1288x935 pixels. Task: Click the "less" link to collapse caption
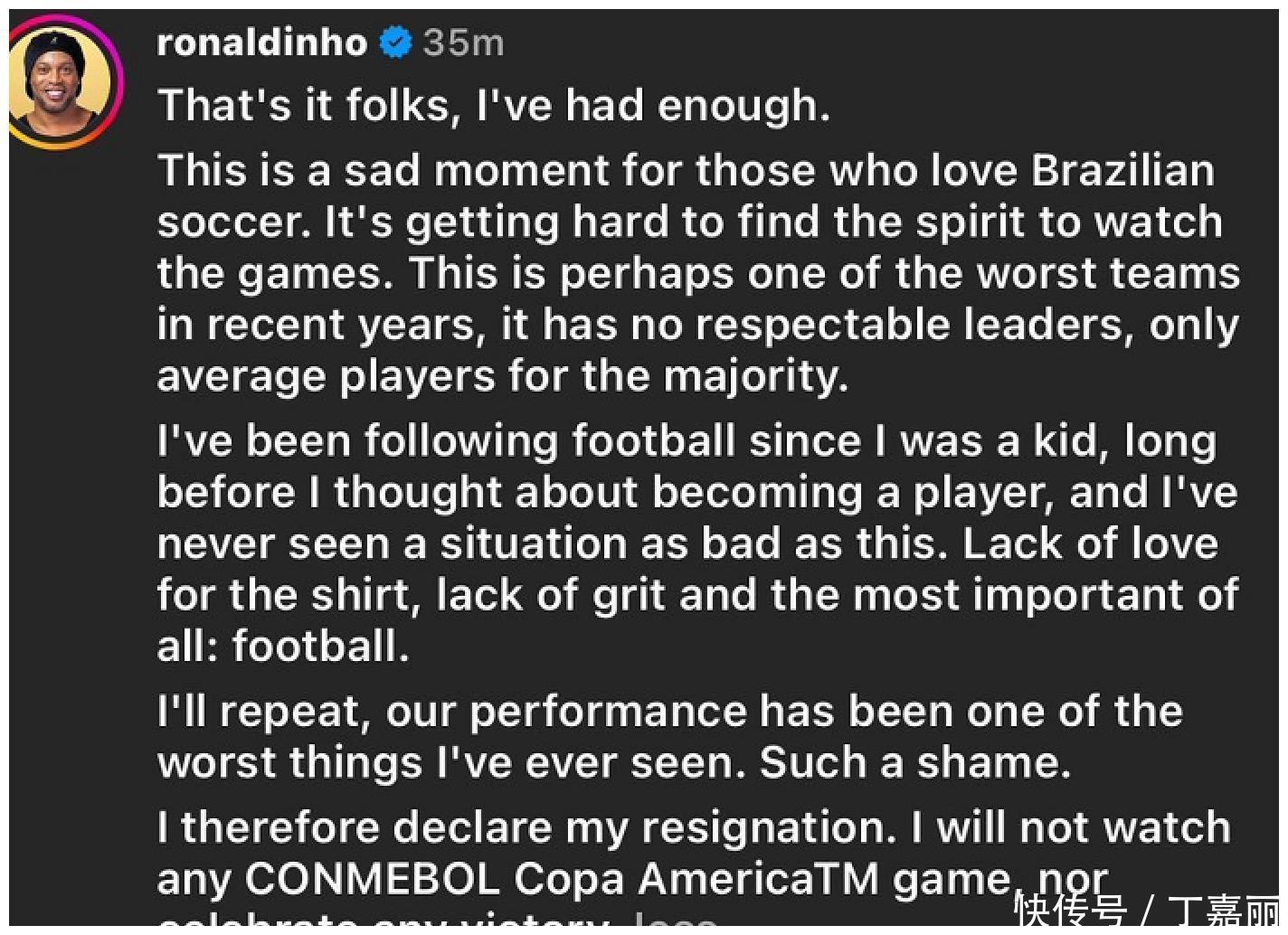pyautogui.click(x=676, y=922)
